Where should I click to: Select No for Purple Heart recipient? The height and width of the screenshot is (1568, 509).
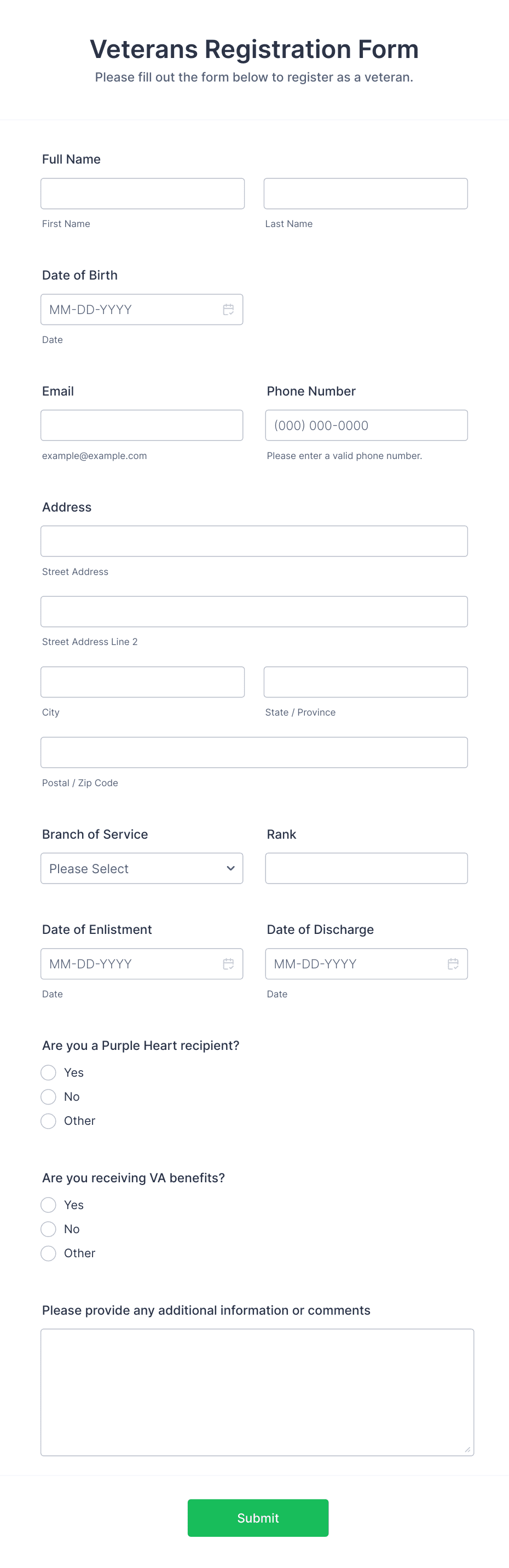click(48, 1097)
